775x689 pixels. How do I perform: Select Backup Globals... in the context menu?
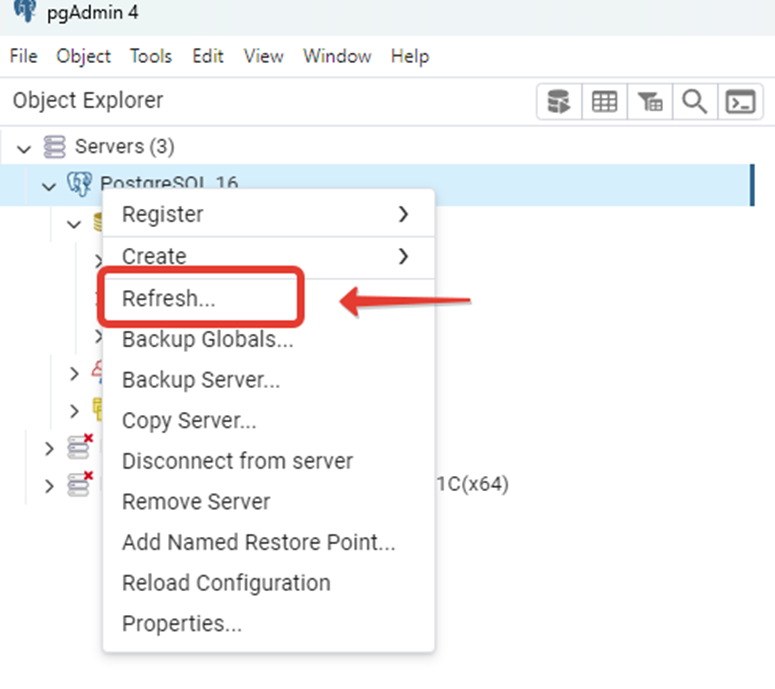click(x=268, y=340)
